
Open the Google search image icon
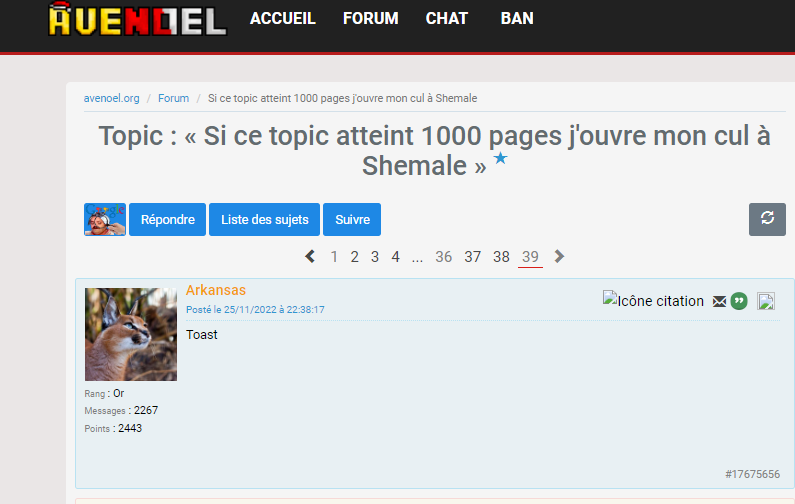click(105, 220)
